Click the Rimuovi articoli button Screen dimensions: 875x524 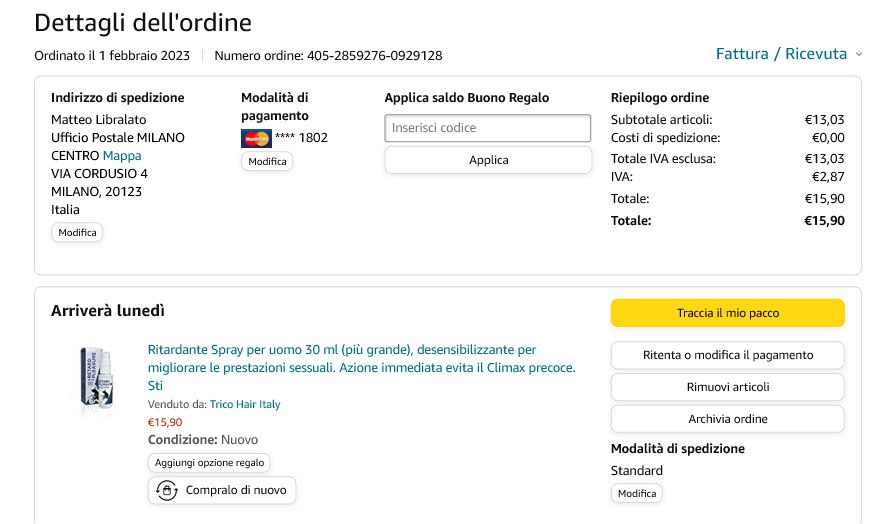click(x=727, y=387)
